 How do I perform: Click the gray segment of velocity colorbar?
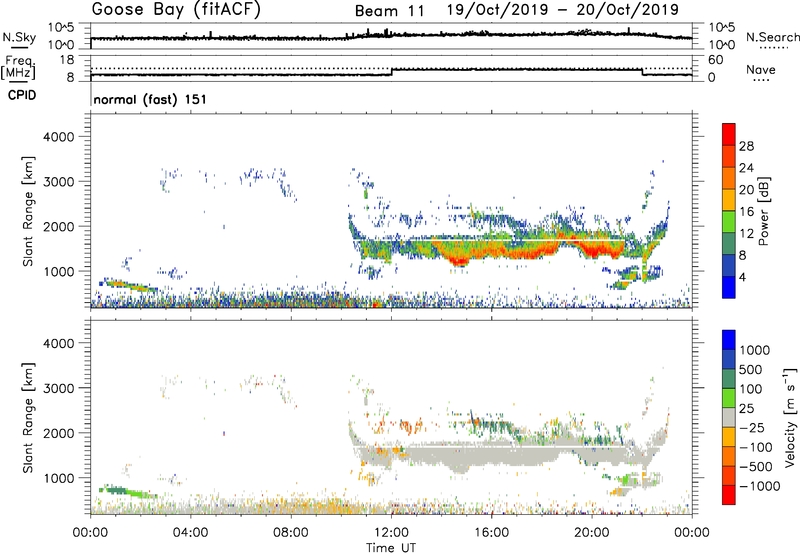pos(729,417)
